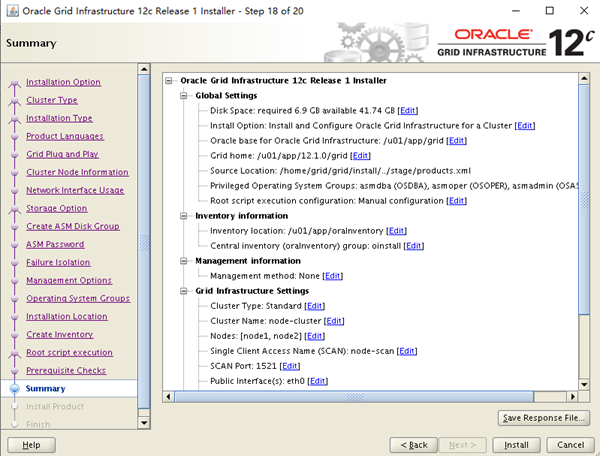
Task: Collapse the Management information section
Action: click(184, 261)
